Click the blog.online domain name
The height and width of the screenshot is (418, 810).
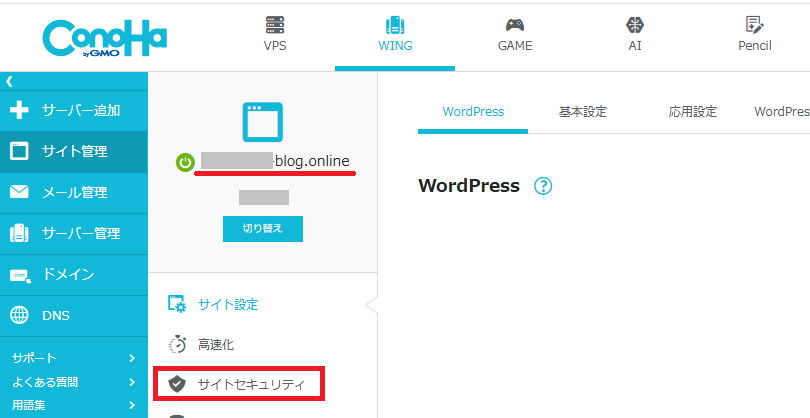[x=275, y=161]
